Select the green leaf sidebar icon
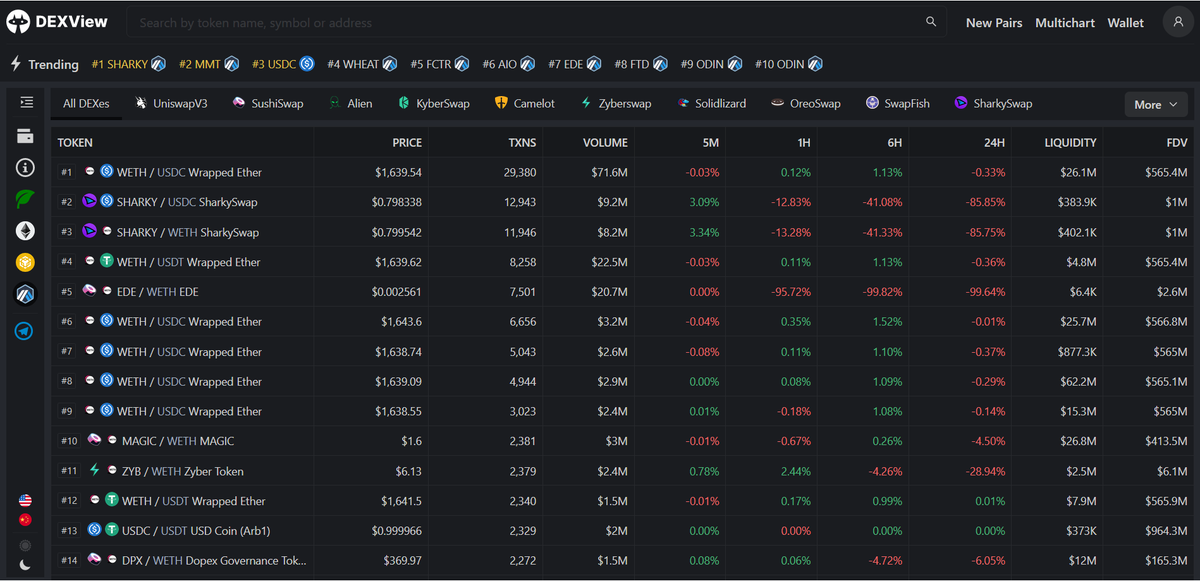 (25, 199)
